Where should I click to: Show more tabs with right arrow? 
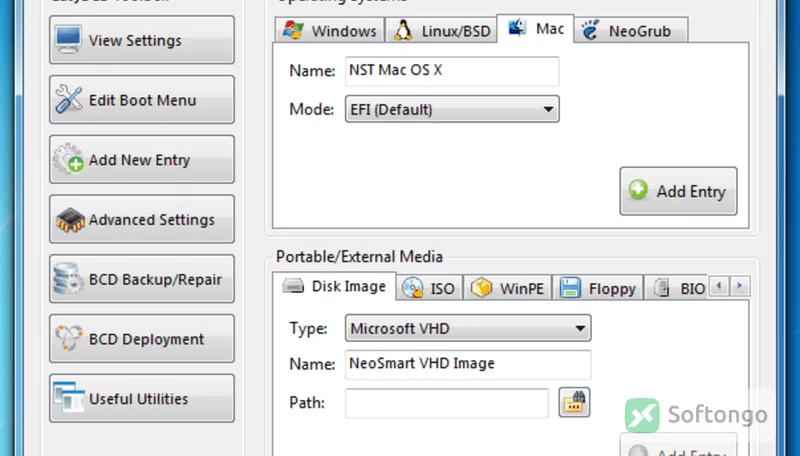coord(740,286)
